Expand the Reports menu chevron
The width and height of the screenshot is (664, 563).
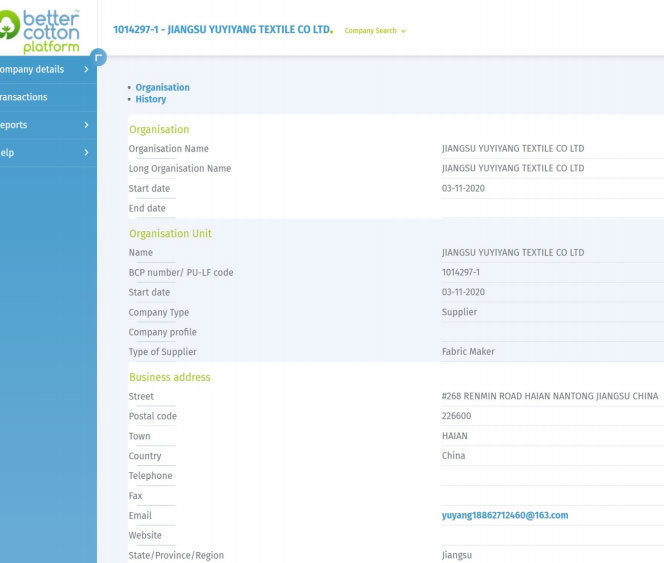point(86,125)
